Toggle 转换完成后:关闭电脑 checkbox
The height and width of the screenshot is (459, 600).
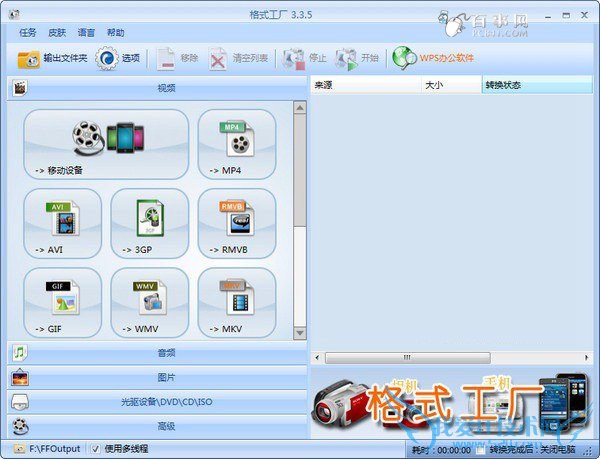[x=481, y=449]
